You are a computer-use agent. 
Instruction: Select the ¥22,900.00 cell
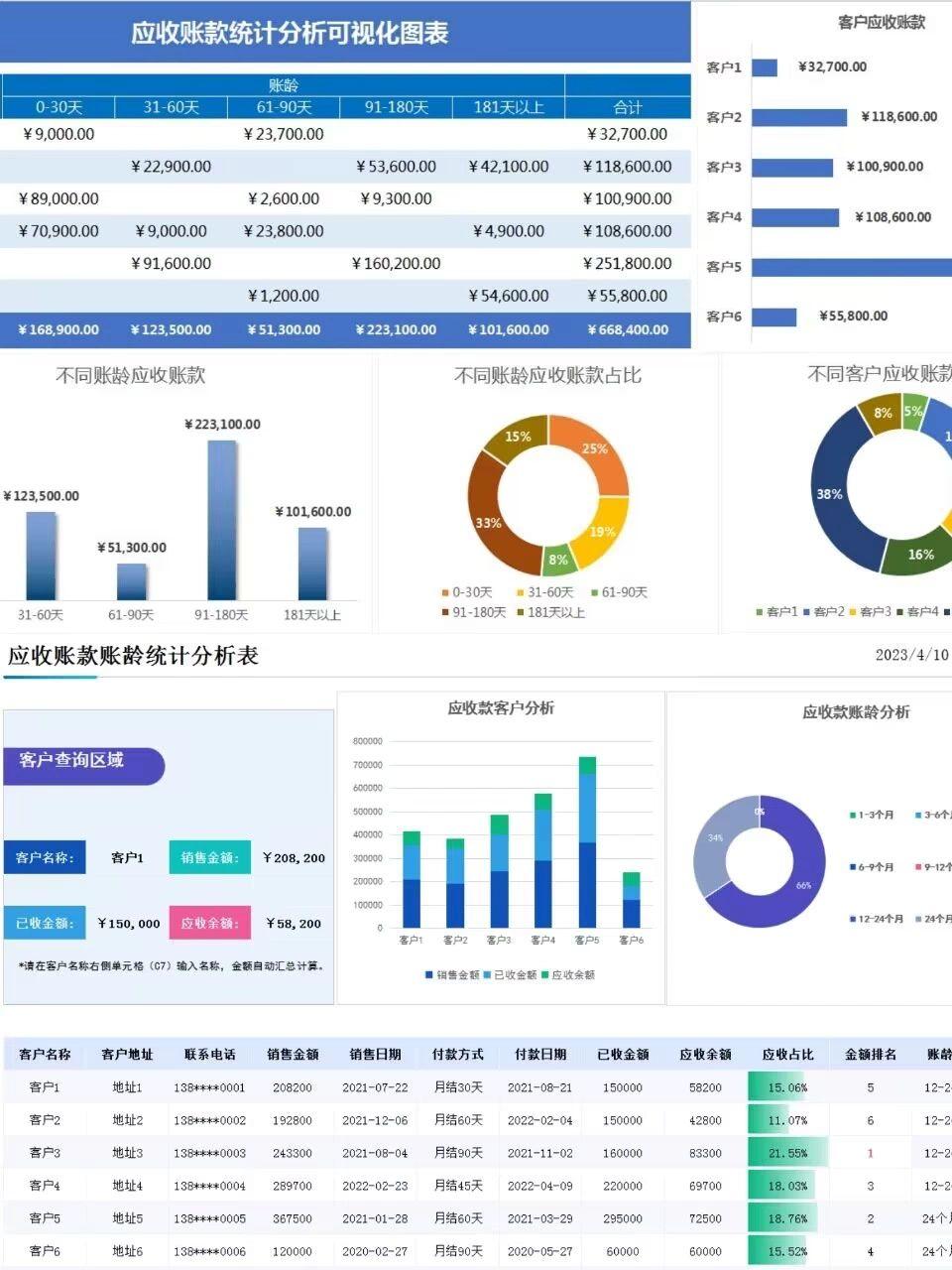point(171,167)
